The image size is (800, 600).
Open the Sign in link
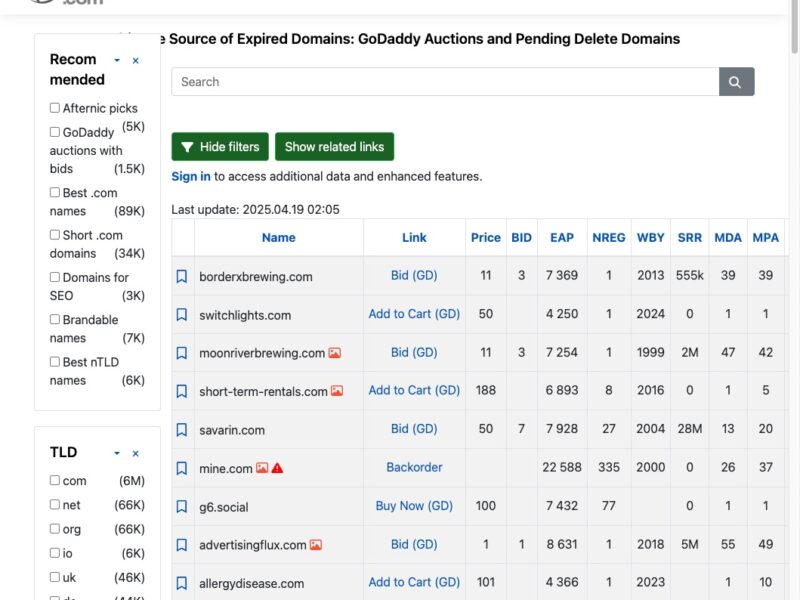coord(190,175)
